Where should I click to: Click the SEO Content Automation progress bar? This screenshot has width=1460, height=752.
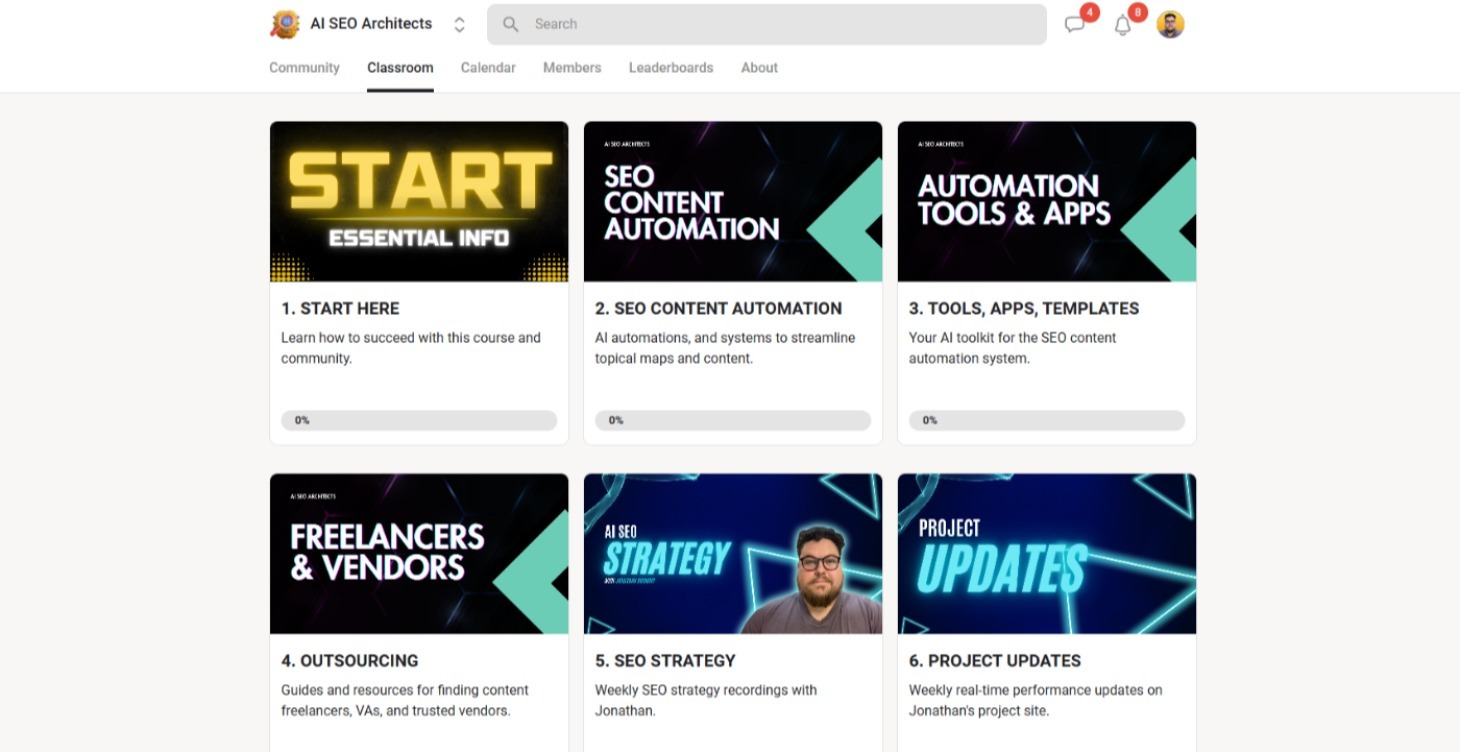733,421
